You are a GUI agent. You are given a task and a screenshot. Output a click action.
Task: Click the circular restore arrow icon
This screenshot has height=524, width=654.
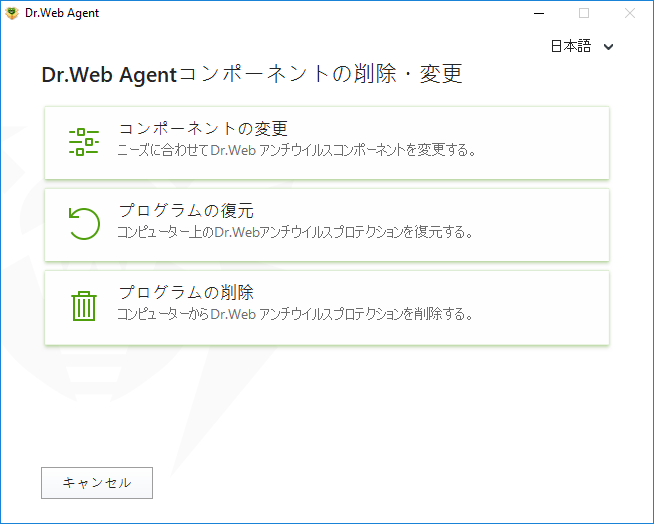[84, 224]
